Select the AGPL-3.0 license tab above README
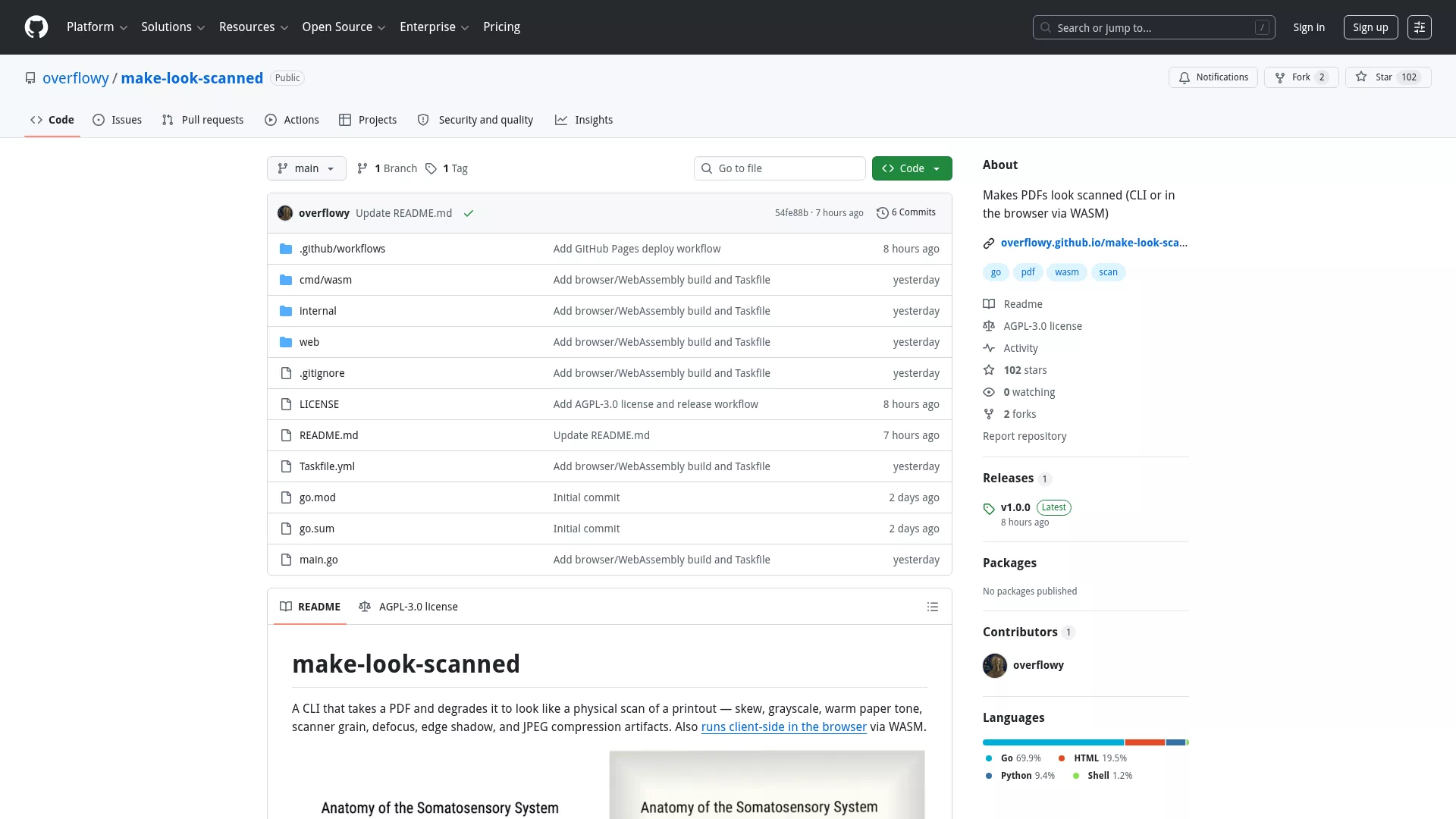This screenshot has width=1456, height=819. 408,607
